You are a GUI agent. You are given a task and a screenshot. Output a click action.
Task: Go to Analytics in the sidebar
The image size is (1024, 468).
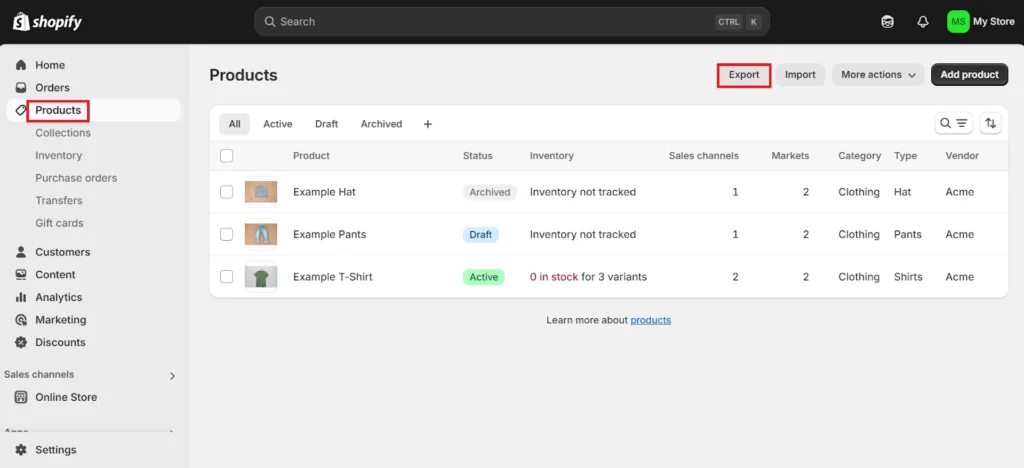pyautogui.click(x=58, y=297)
